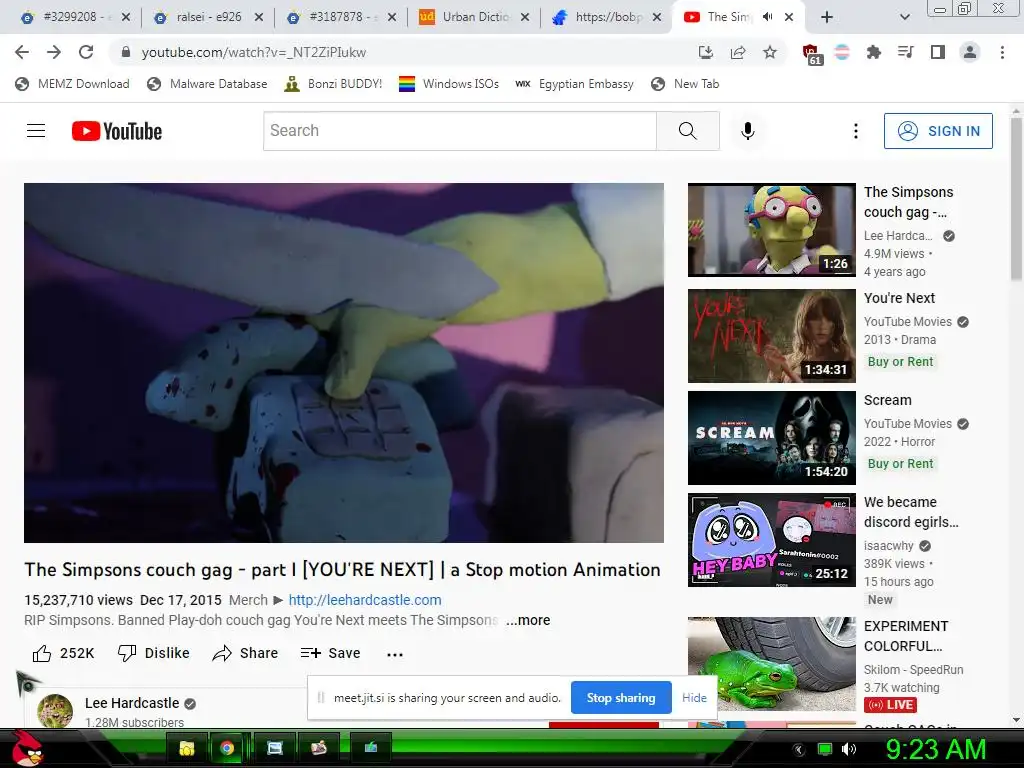Image resolution: width=1024 pixels, height=768 pixels.
Task: Open Windows ISOs bookmark
Action: [449, 84]
